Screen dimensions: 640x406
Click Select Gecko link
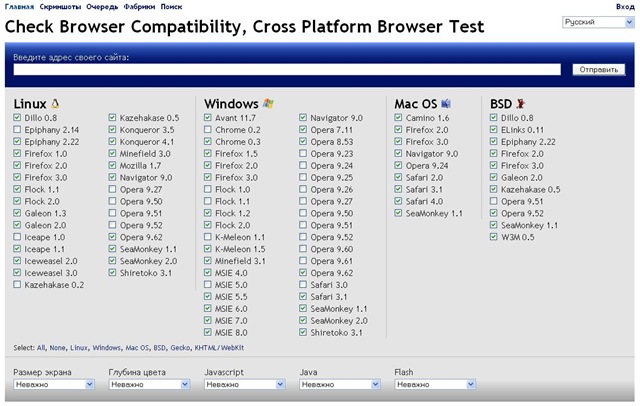[x=180, y=348]
